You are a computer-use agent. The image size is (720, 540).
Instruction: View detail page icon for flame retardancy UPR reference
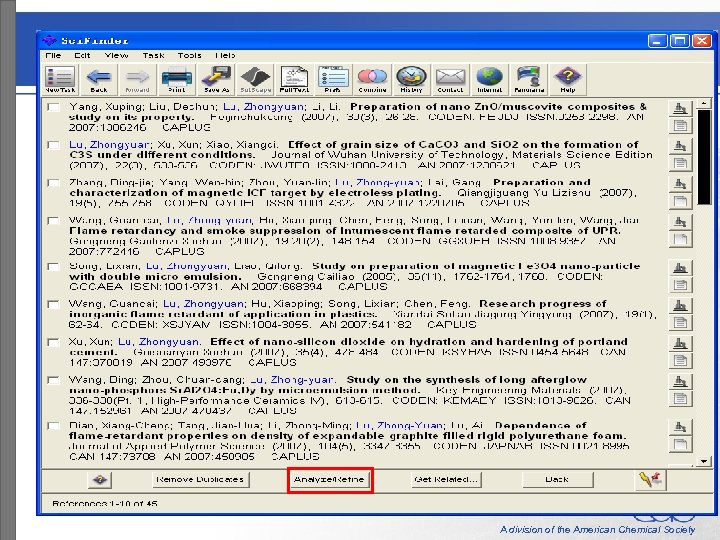pyautogui.click(x=680, y=239)
